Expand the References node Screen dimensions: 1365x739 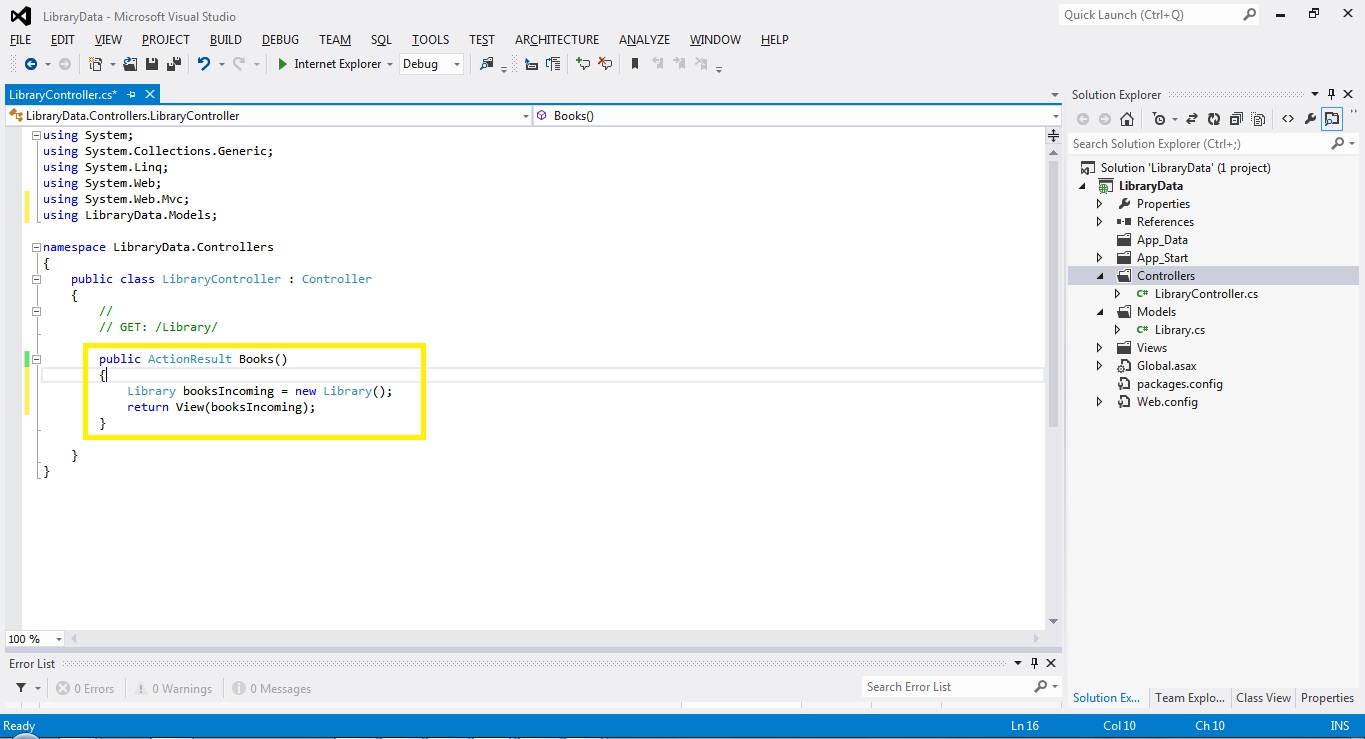[1099, 222]
